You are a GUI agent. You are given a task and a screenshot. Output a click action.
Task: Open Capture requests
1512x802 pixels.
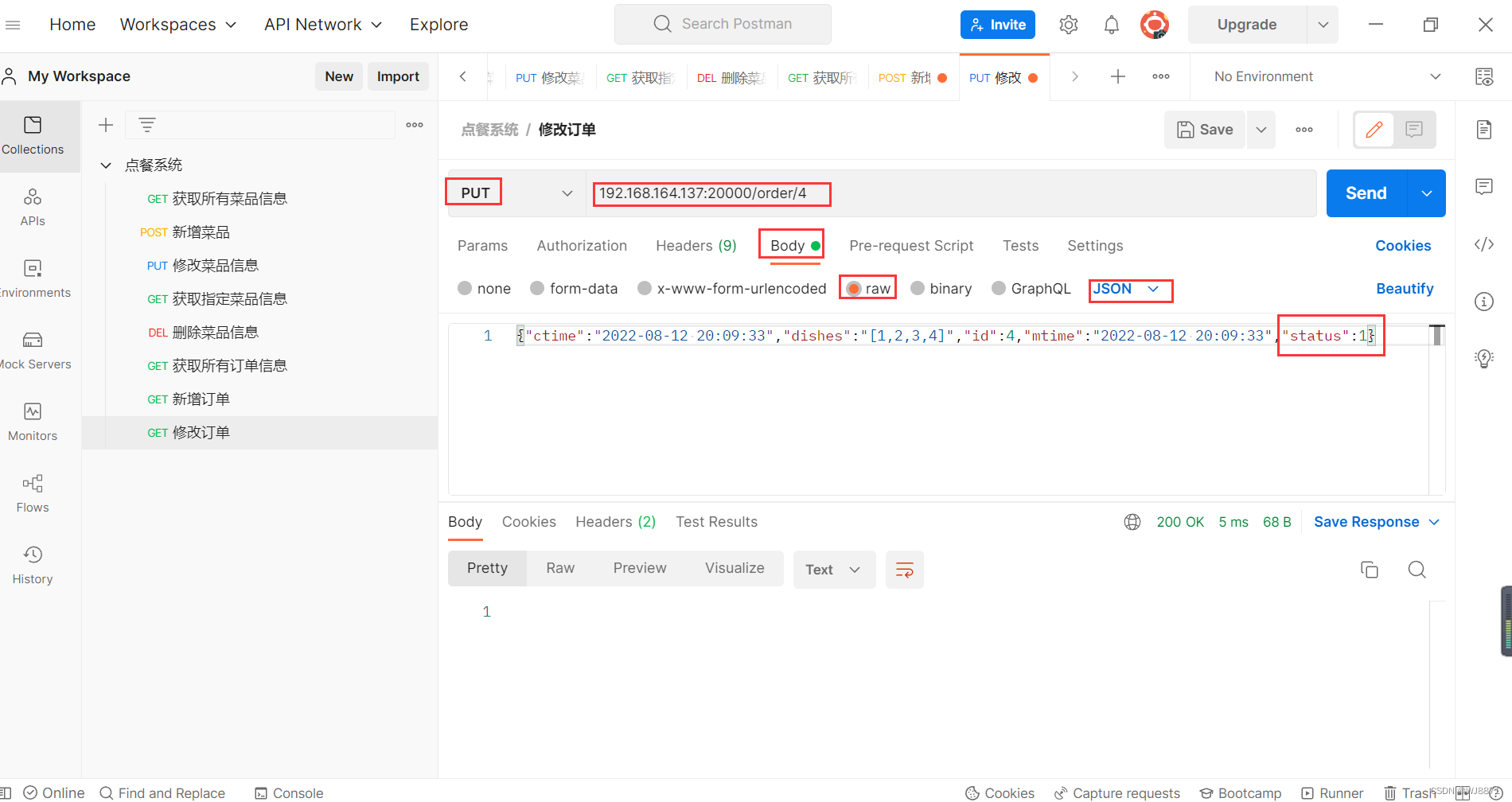coord(1117,792)
